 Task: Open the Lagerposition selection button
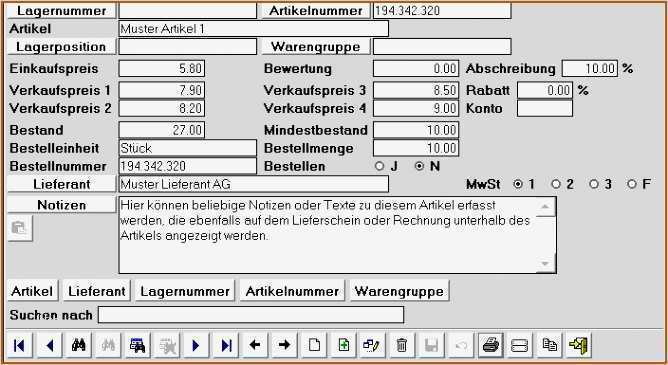62,46
